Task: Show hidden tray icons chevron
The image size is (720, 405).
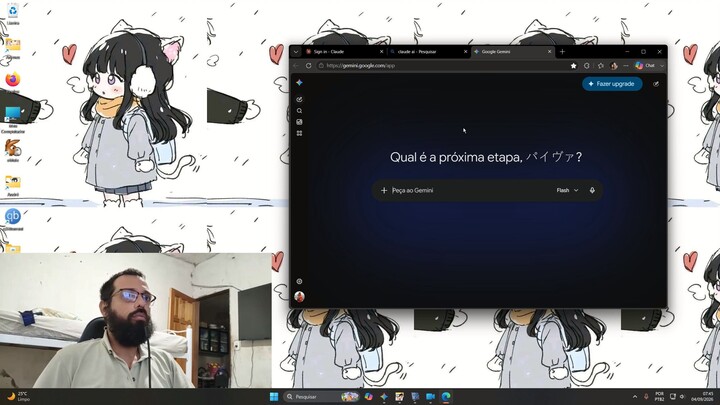Action: point(635,396)
